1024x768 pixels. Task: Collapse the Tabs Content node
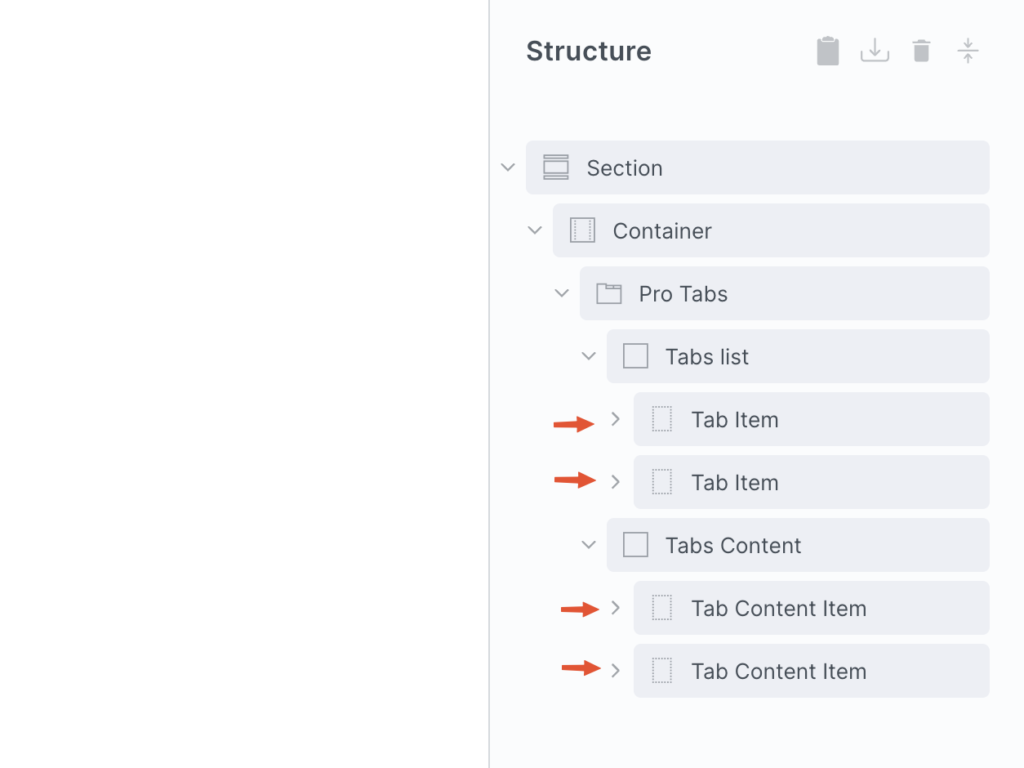click(589, 546)
